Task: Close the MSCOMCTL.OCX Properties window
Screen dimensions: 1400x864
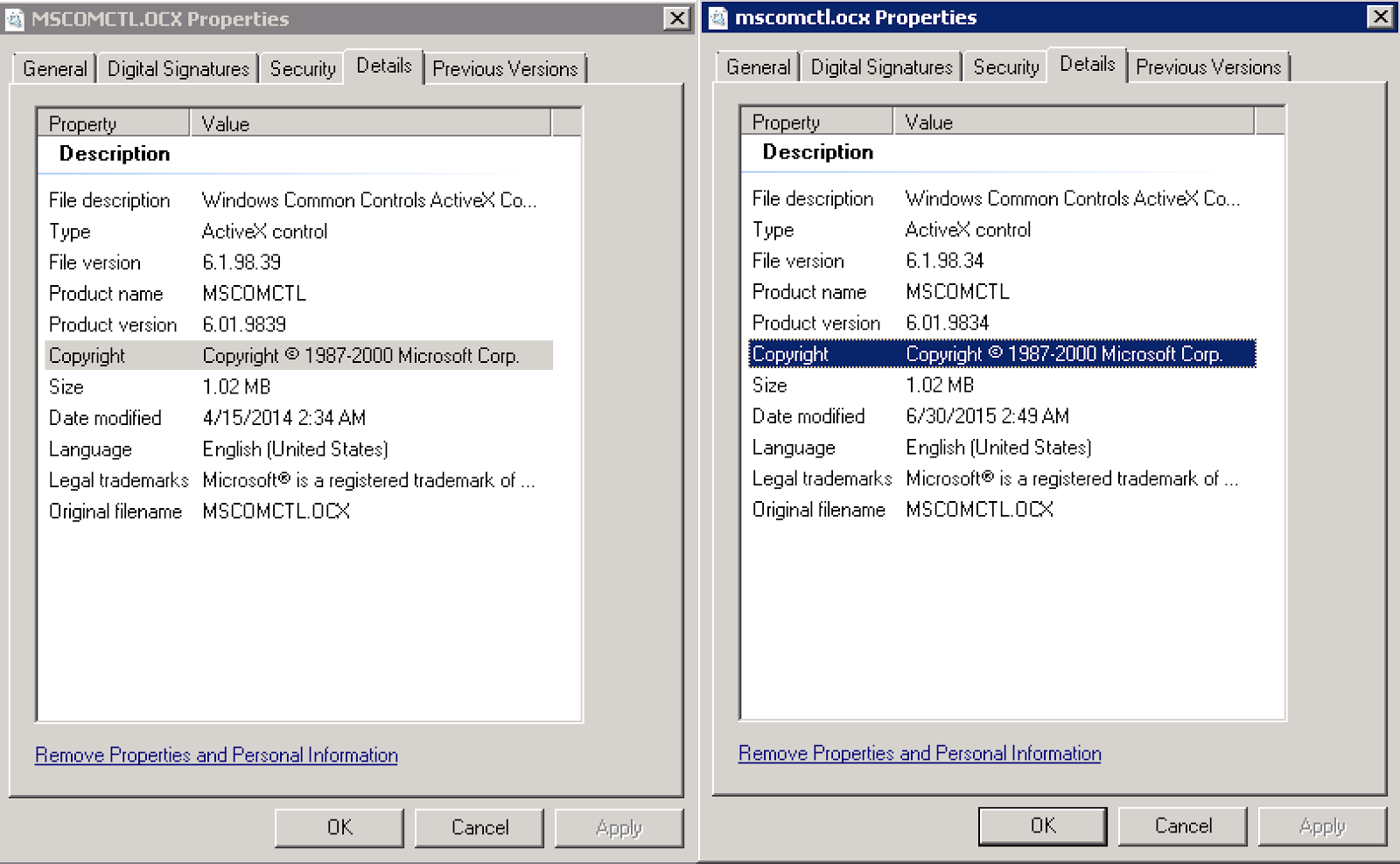Action: coord(676,18)
